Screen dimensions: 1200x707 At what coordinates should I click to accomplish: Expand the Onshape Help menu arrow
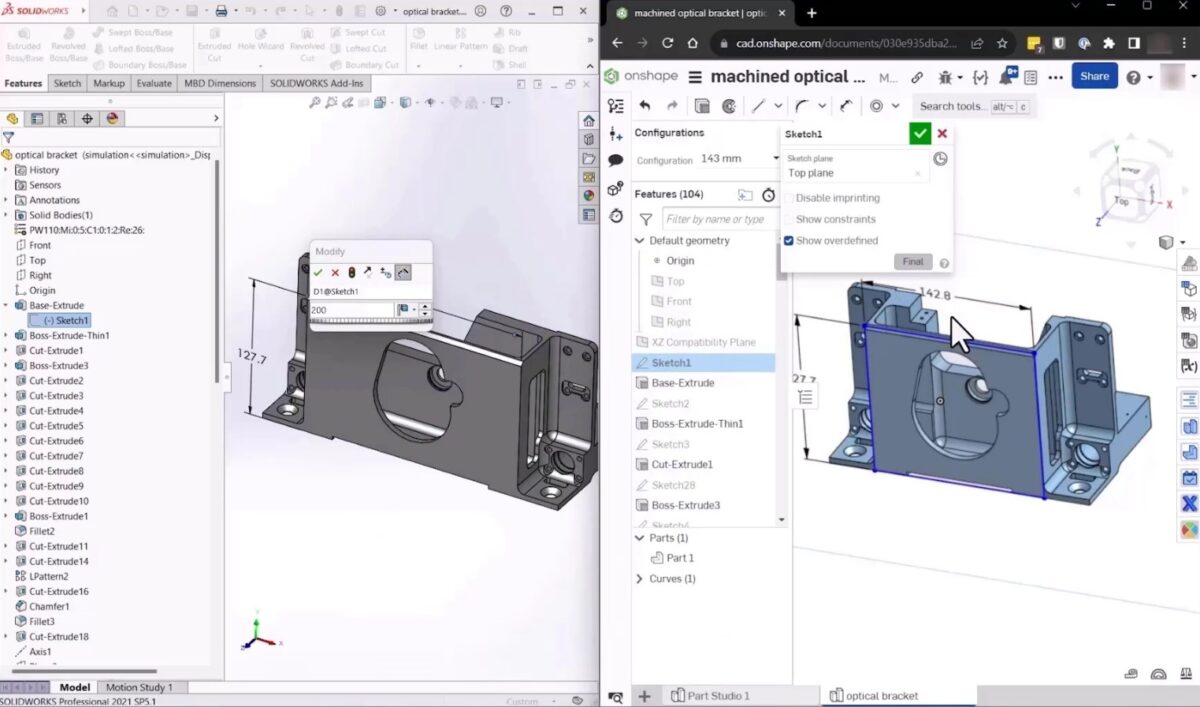[1152, 77]
